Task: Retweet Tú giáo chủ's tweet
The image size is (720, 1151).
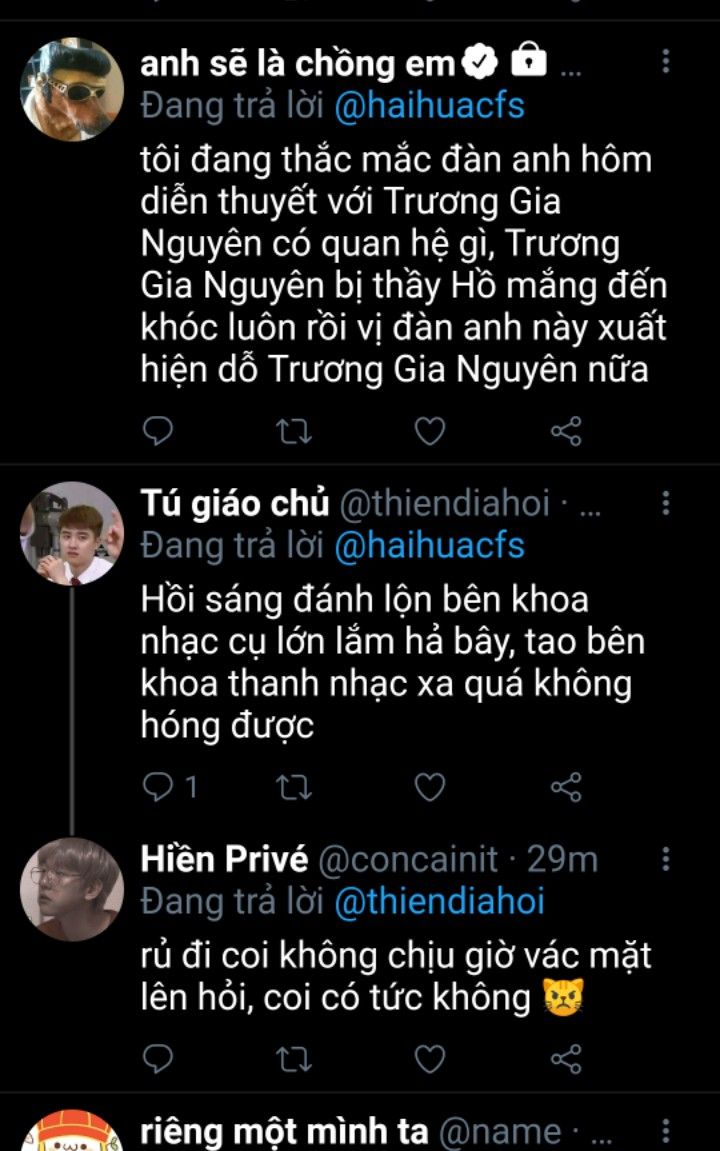Action: click(x=294, y=788)
